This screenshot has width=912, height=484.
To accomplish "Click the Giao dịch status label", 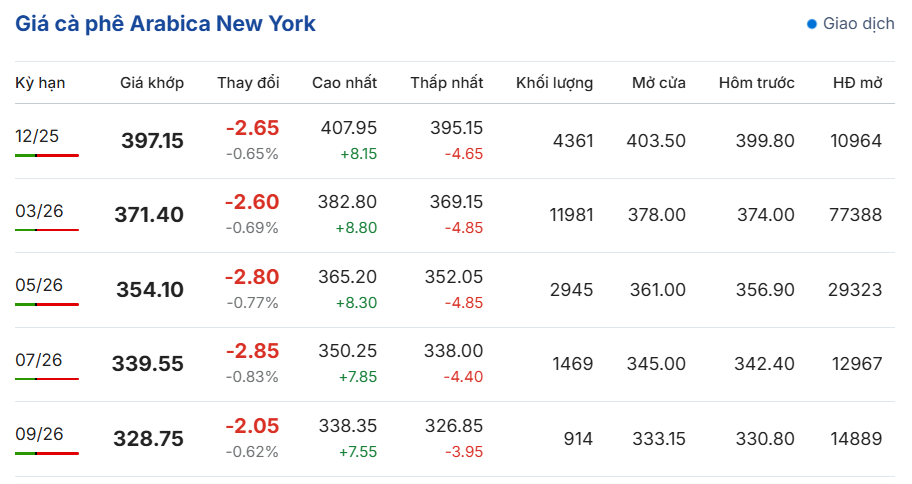I will click(x=858, y=24).
